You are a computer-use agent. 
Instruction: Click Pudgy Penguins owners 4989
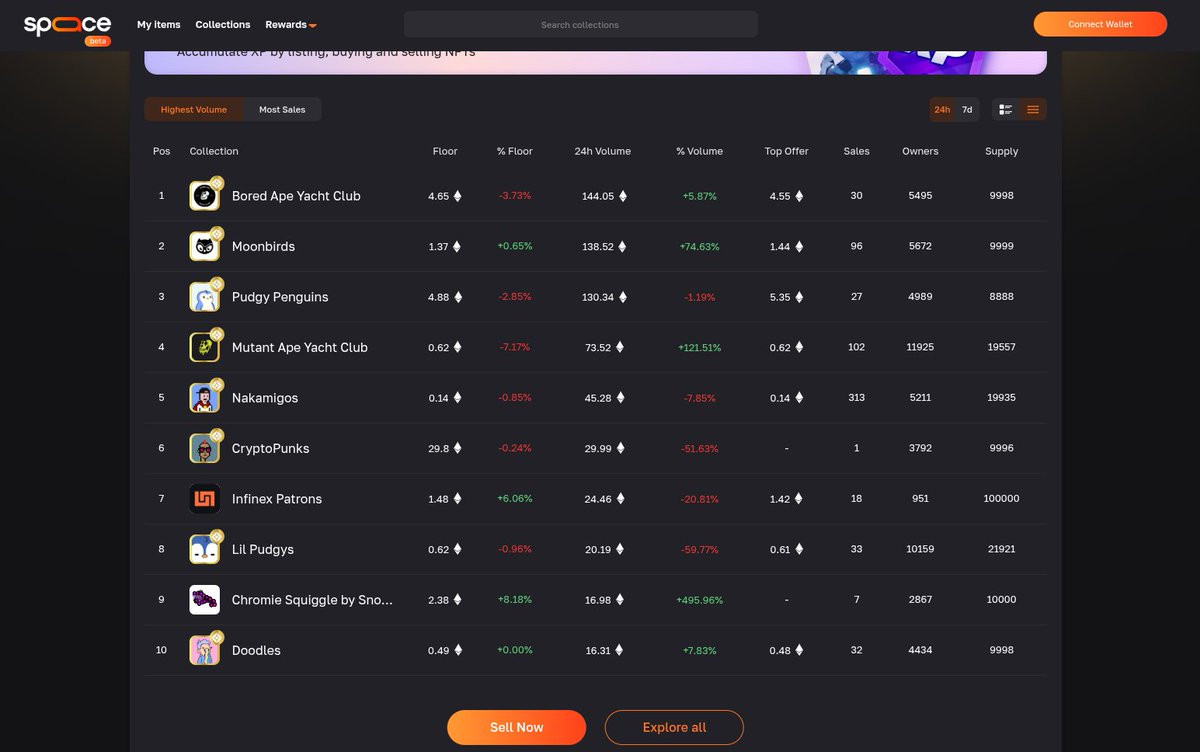pos(920,297)
